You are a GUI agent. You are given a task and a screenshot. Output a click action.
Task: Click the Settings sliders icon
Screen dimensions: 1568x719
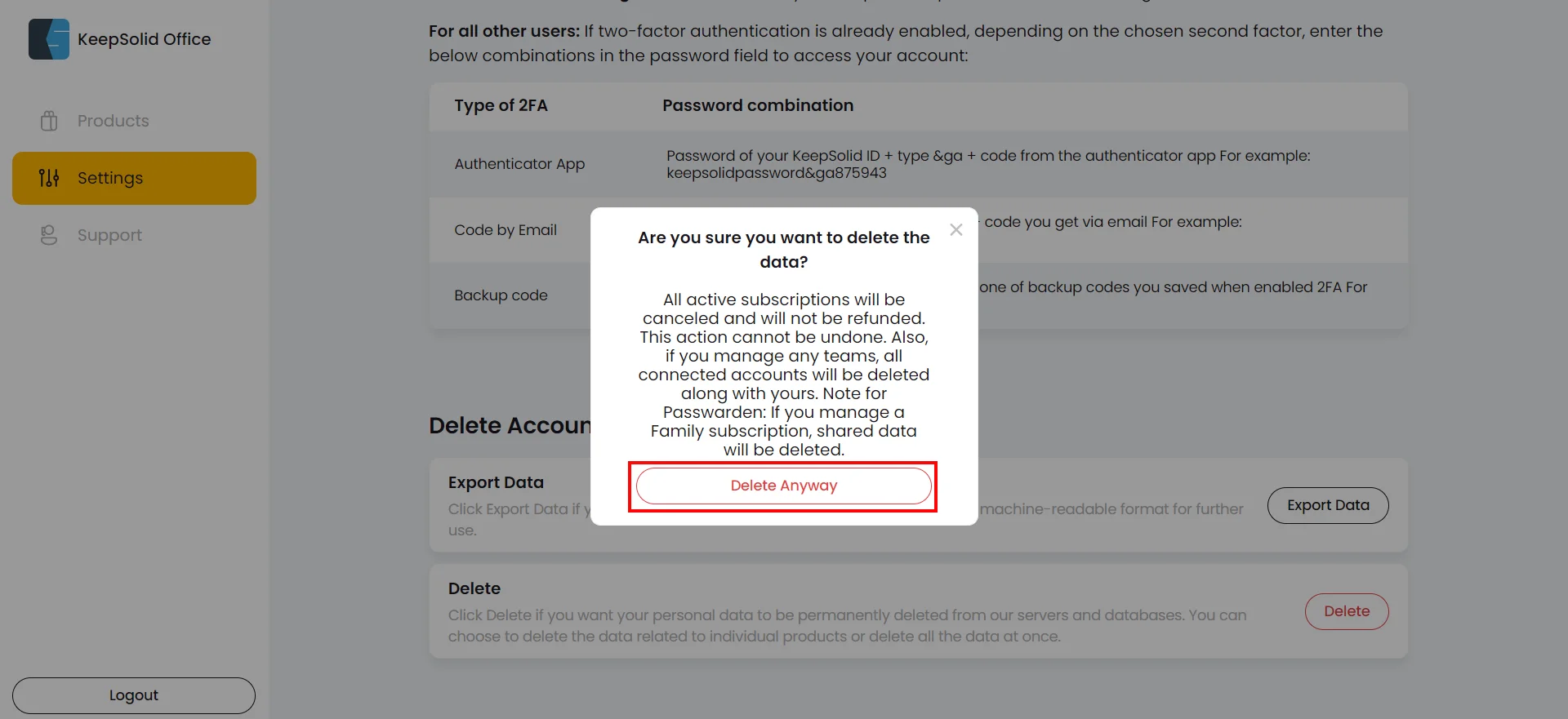pos(49,178)
